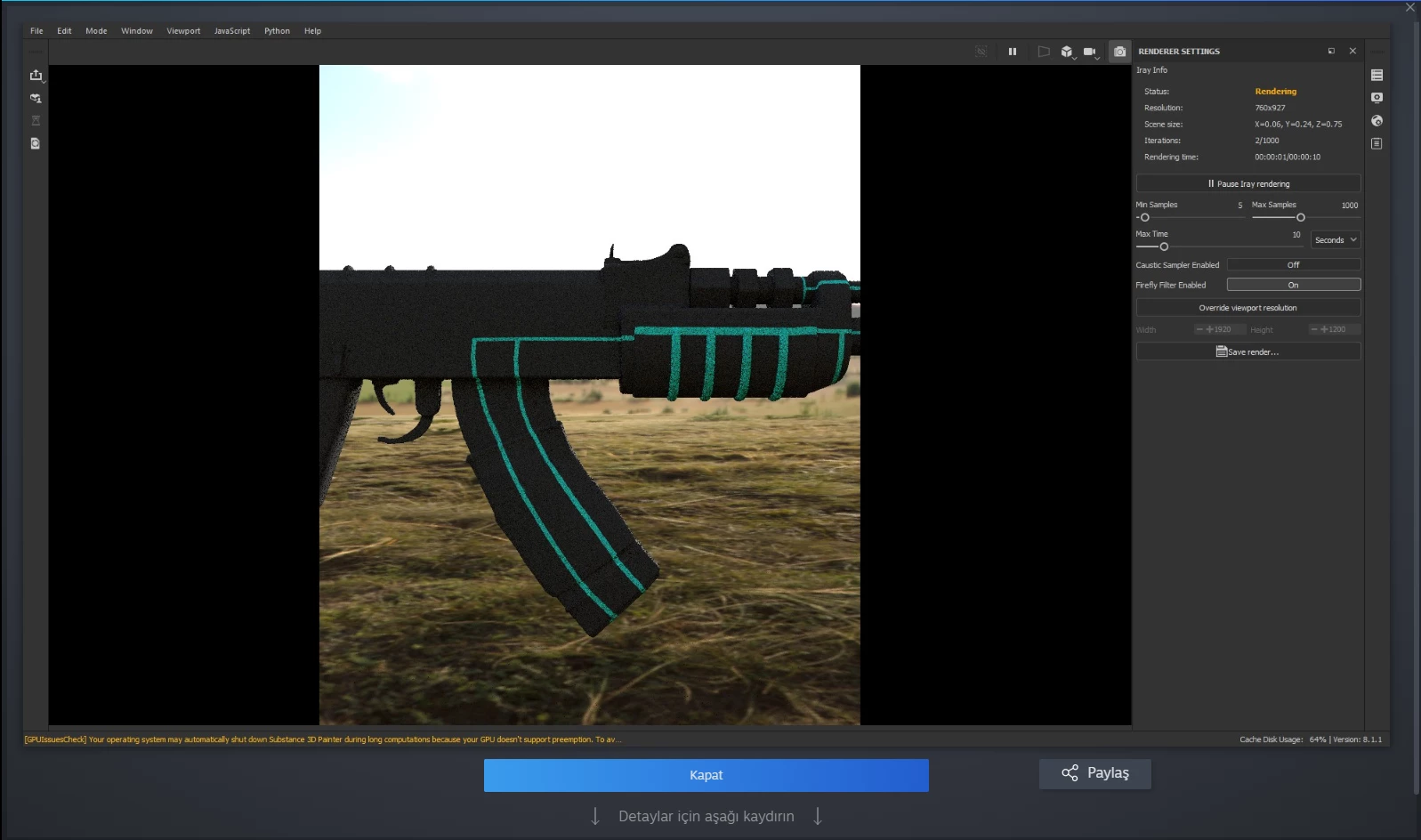Open the shader sphere icon in right dock
1421x840 pixels.
pos(1377,121)
